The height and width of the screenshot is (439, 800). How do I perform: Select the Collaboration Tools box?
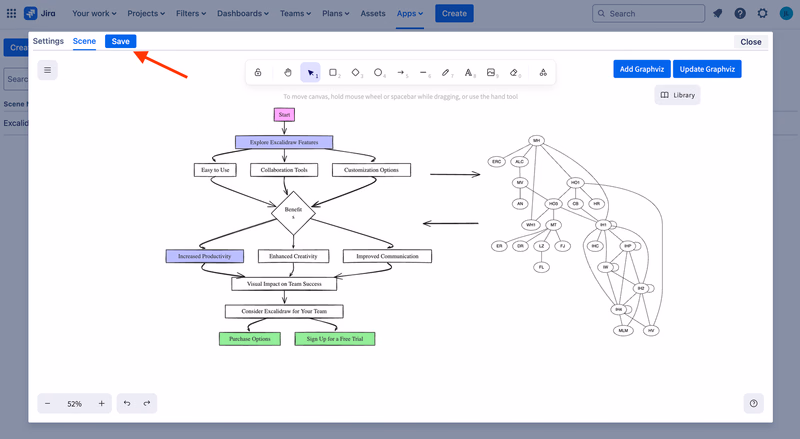pos(284,169)
